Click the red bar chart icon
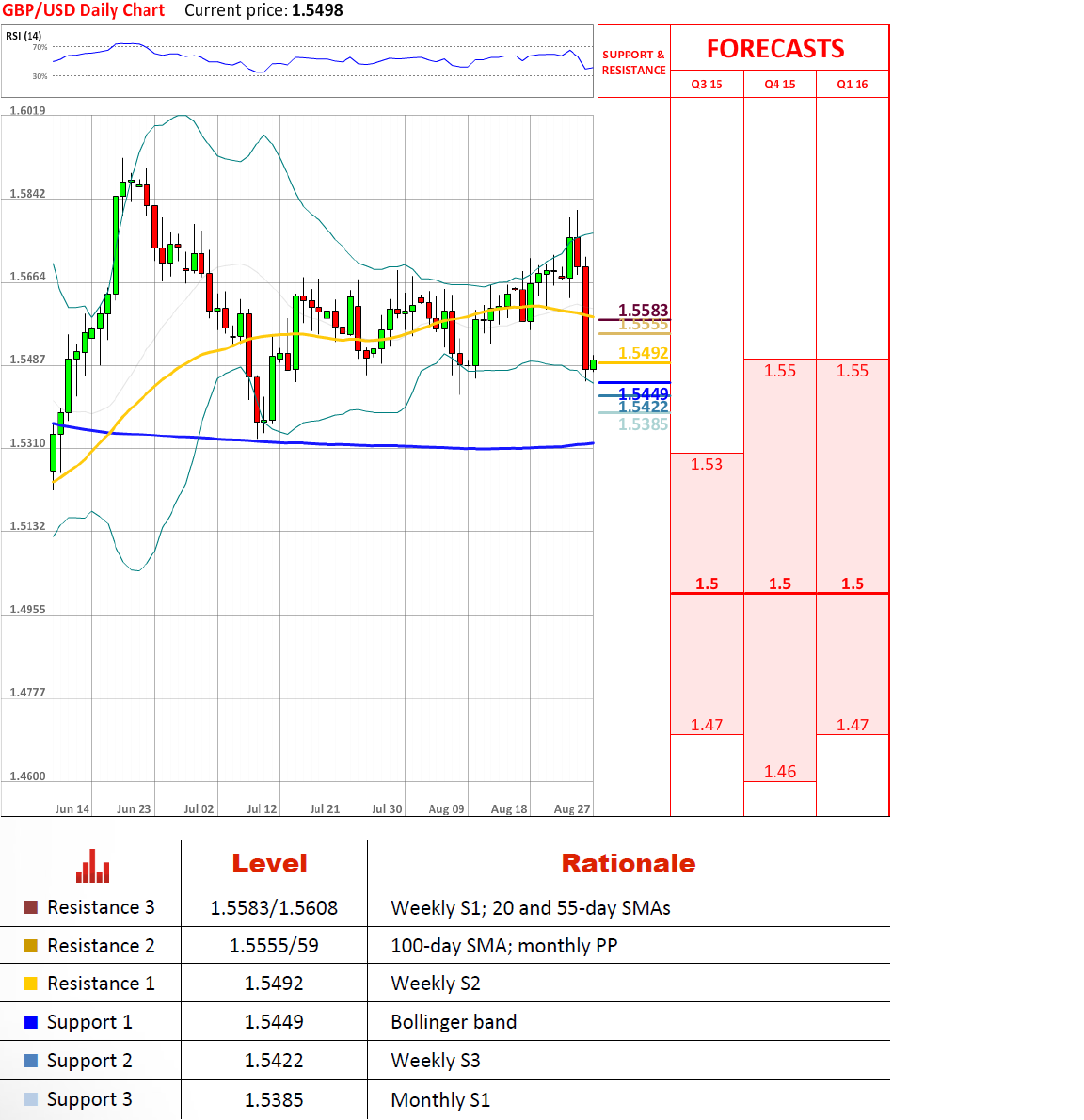Viewport: 1084px width, 1120px height. point(93,866)
